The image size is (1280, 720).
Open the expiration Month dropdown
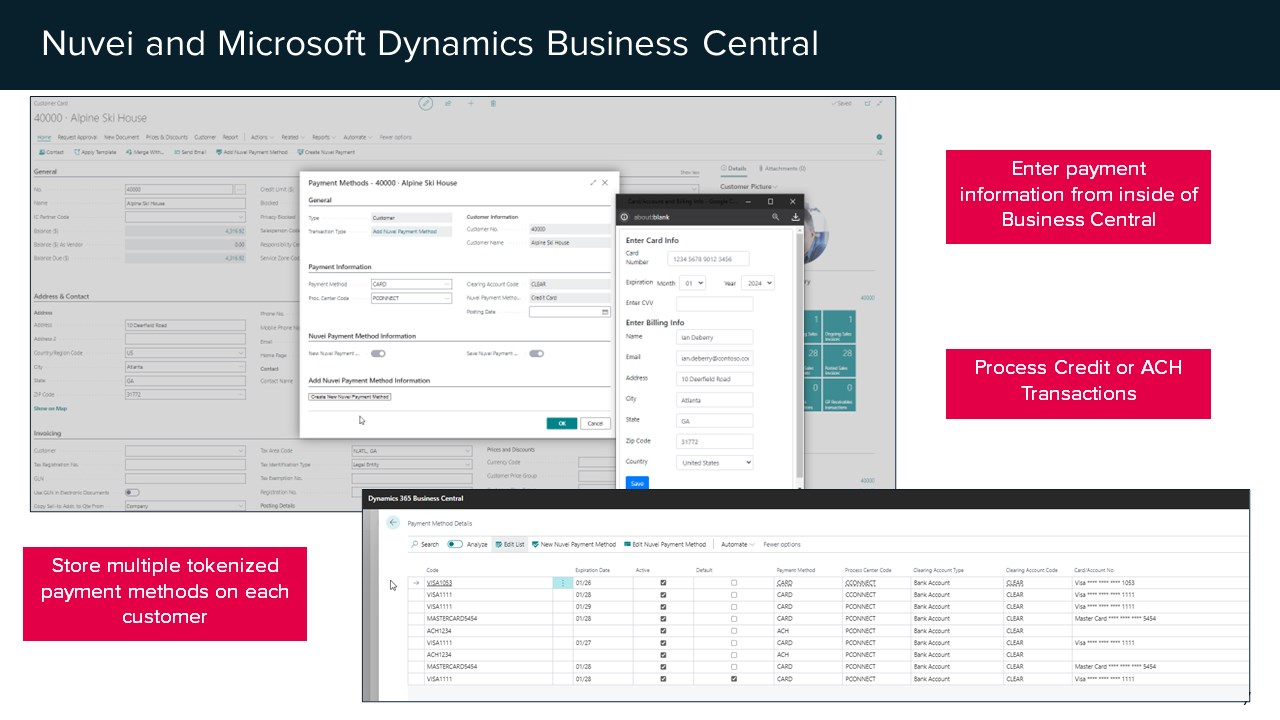click(693, 283)
